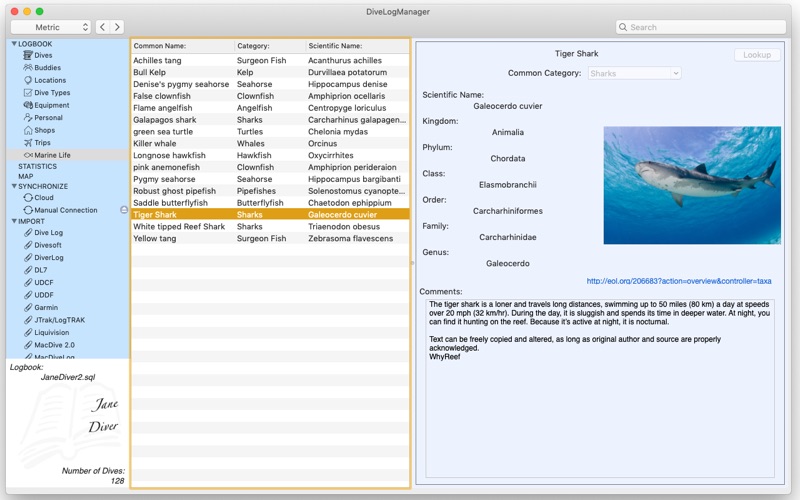
Task: Import from JTrak/LogTRAK icon
Action: [28, 320]
